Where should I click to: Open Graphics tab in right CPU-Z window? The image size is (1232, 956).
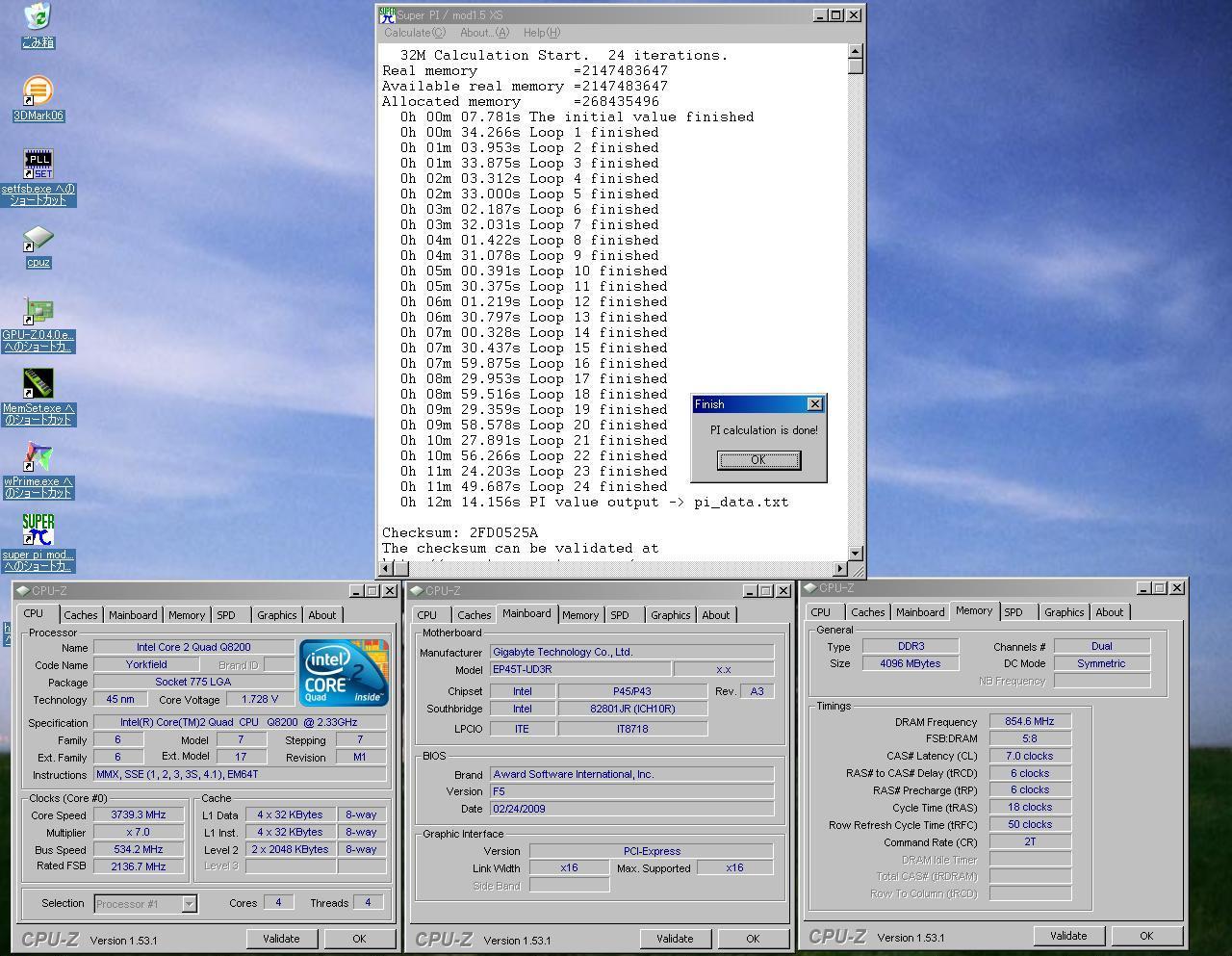[x=1065, y=612]
